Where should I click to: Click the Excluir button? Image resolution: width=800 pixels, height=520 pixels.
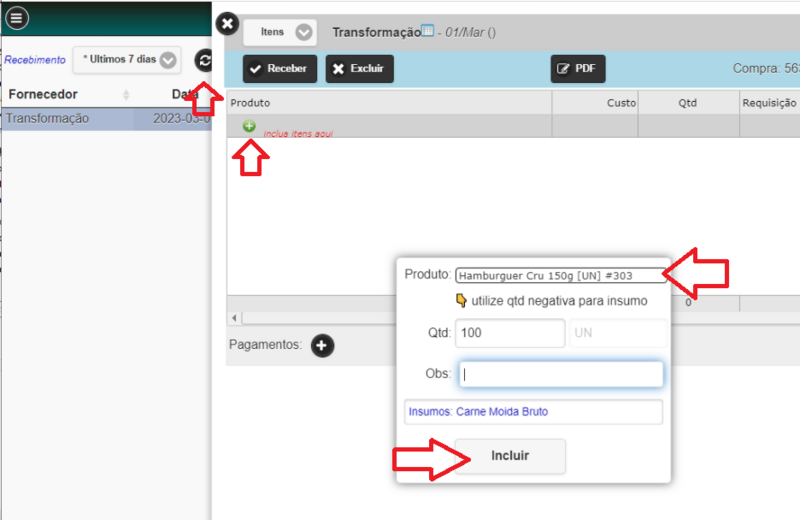click(x=360, y=69)
